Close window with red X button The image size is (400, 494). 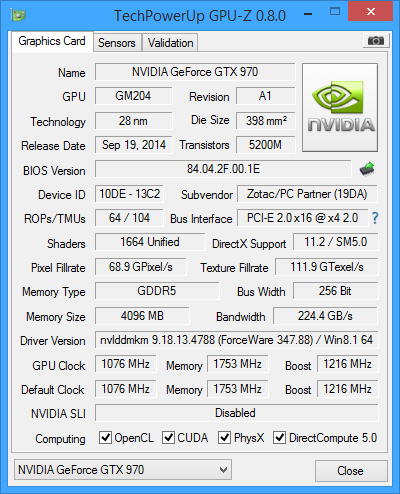coord(370,12)
